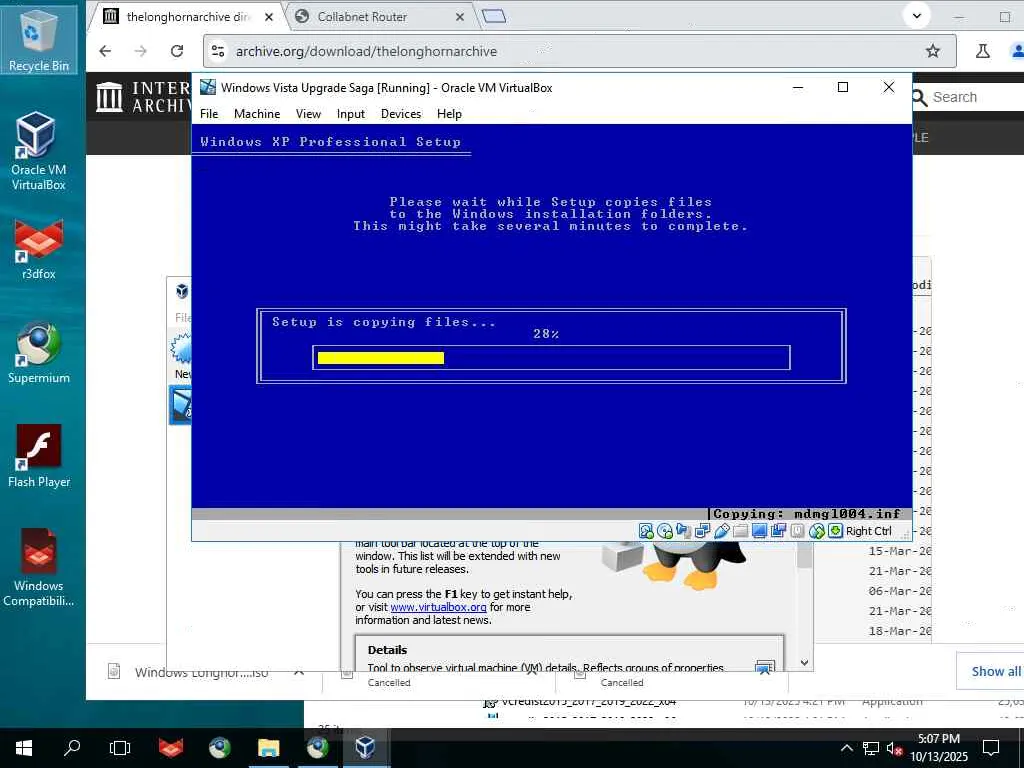The image size is (1024, 768).
Task: Show hidden system tray icons
Action: coord(846,748)
